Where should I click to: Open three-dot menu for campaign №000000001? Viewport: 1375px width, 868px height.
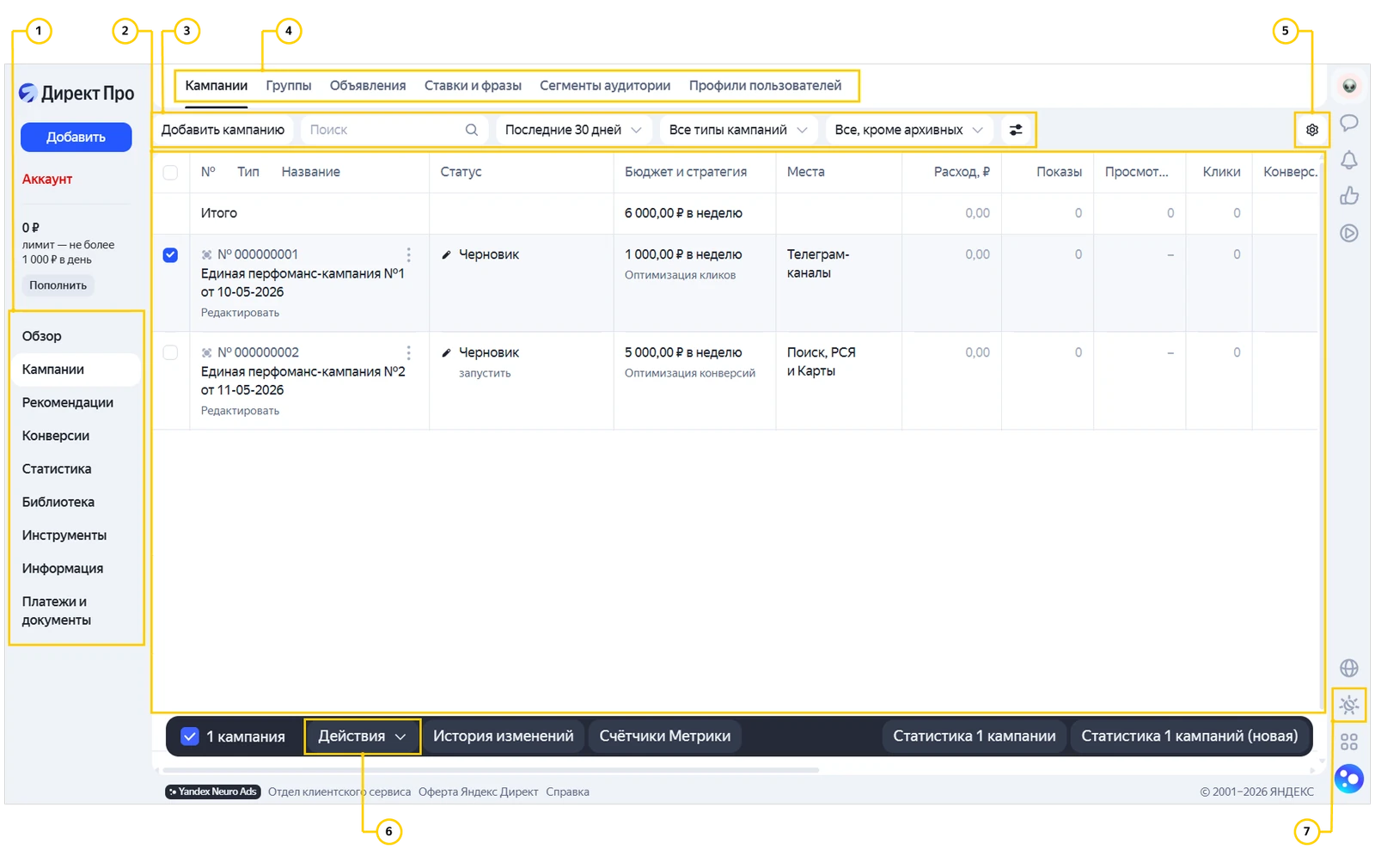[409, 255]
